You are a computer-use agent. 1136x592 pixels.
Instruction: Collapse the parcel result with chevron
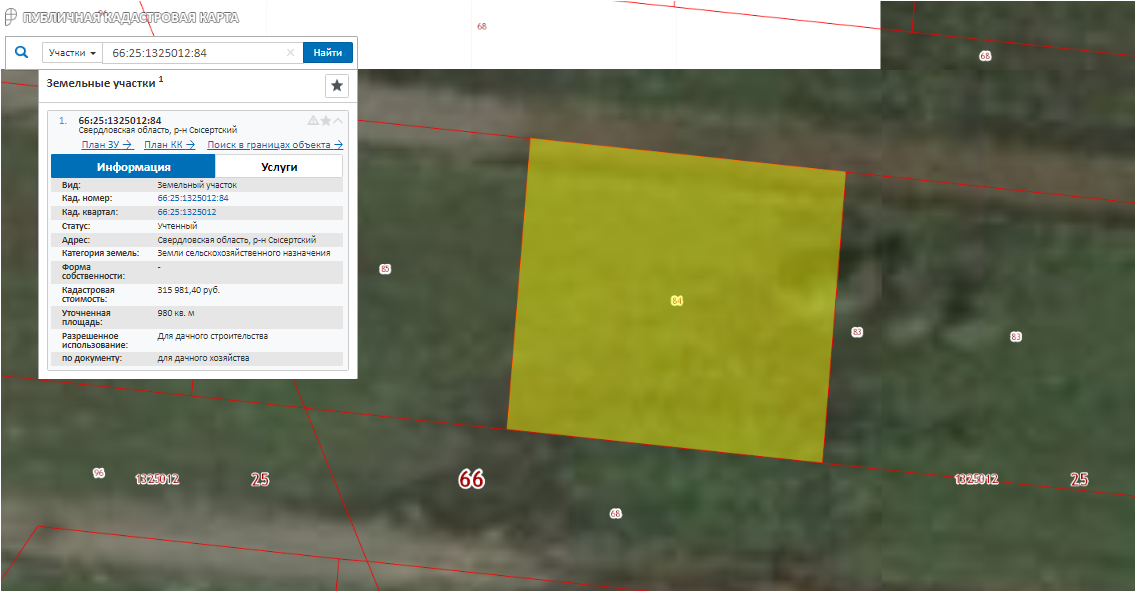338,121
